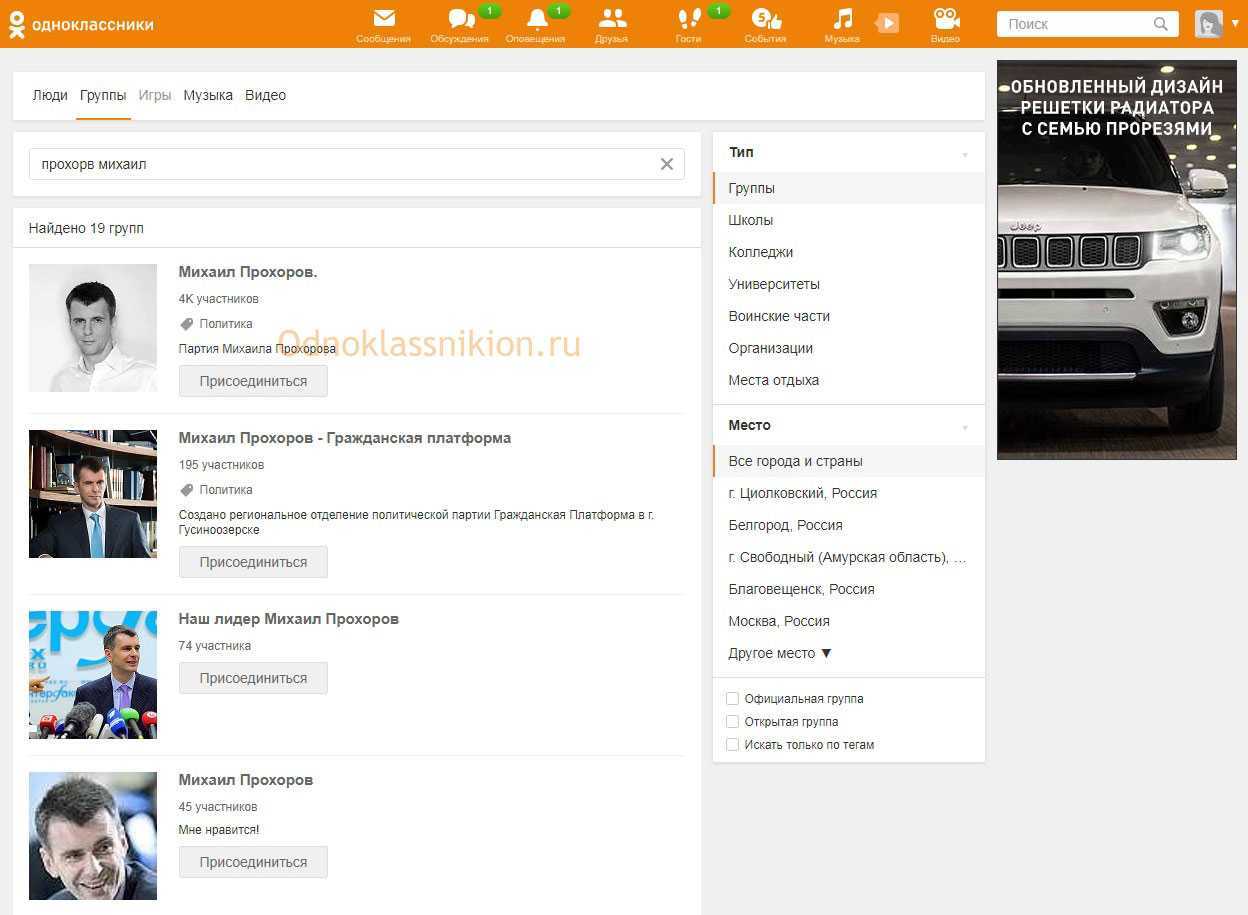
Task: Open События thumbs-up icon
Action: 766,19
